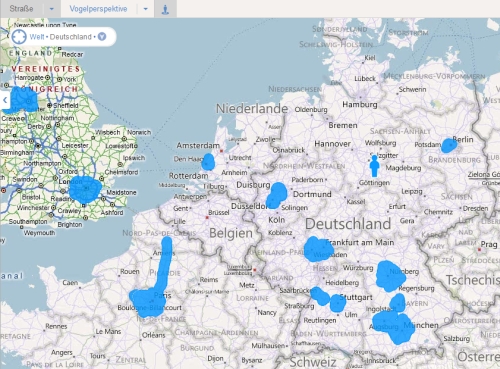Open the dropdown arrow next to Straße
Screen dimensions: 500x369
click(x=51, y=9)
